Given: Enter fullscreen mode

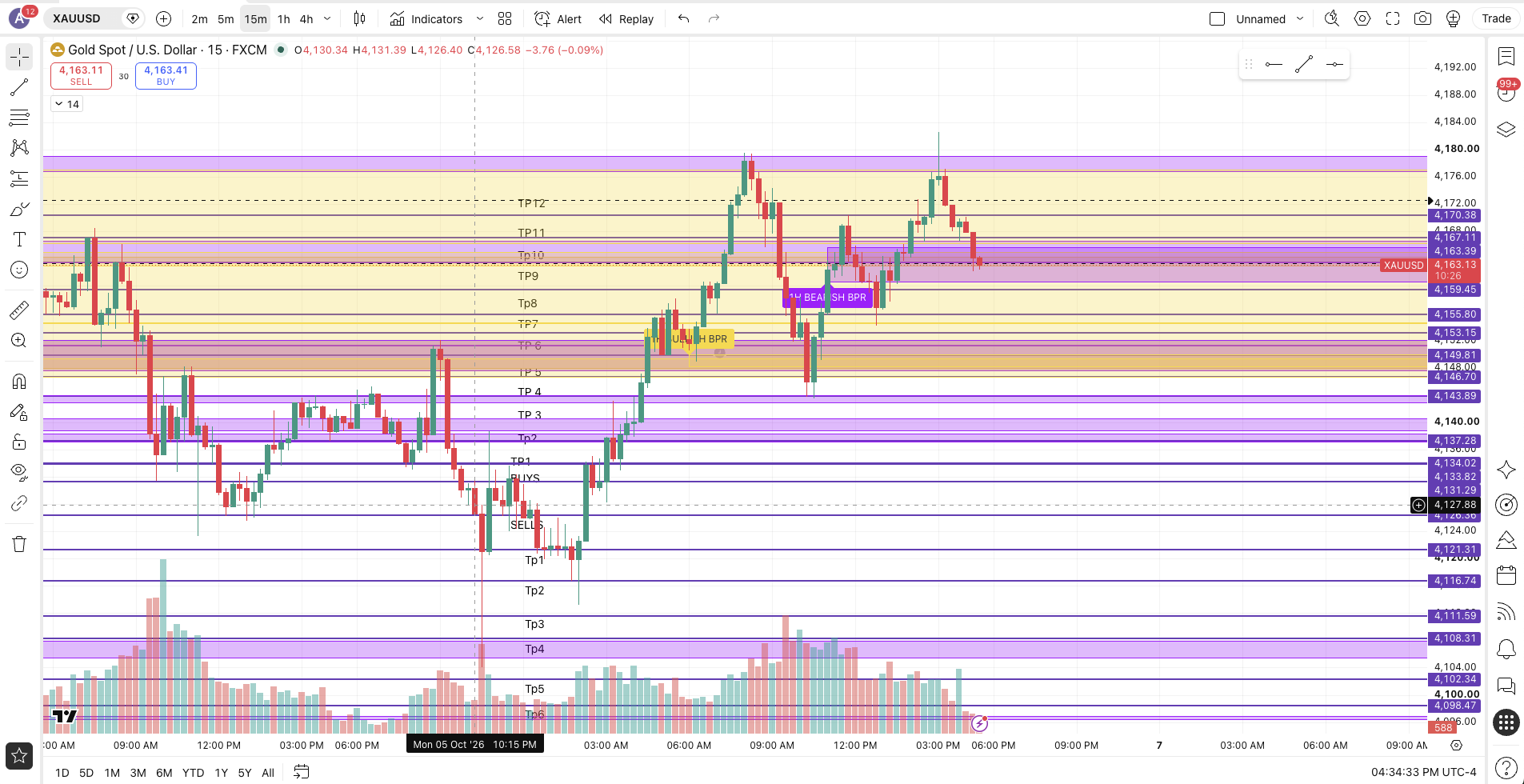Looking at the screenshot, I should coord(1393,18).
